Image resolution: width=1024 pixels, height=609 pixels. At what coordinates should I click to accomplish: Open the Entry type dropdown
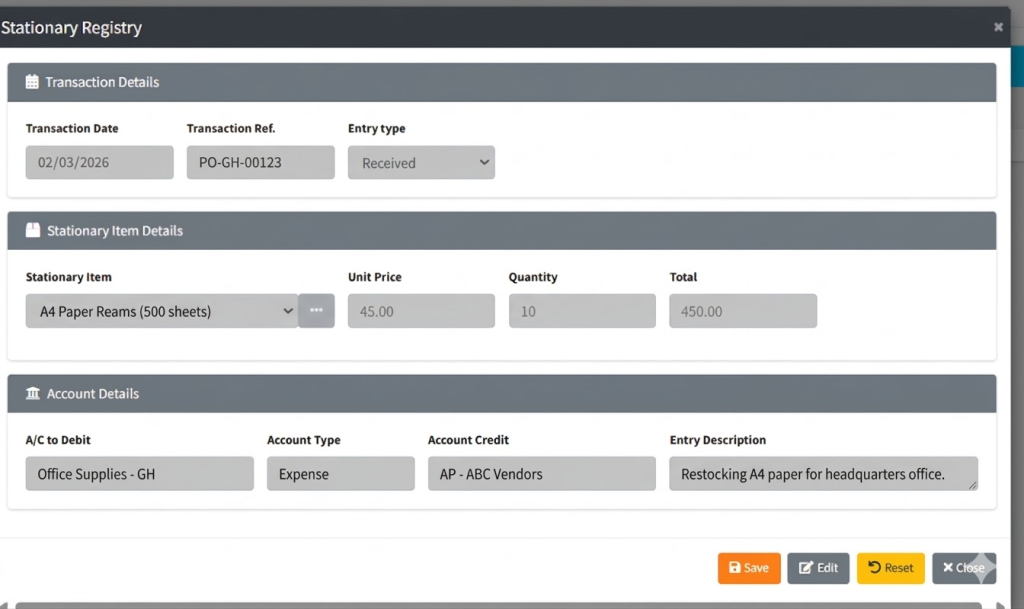click(x=421, y=163)
